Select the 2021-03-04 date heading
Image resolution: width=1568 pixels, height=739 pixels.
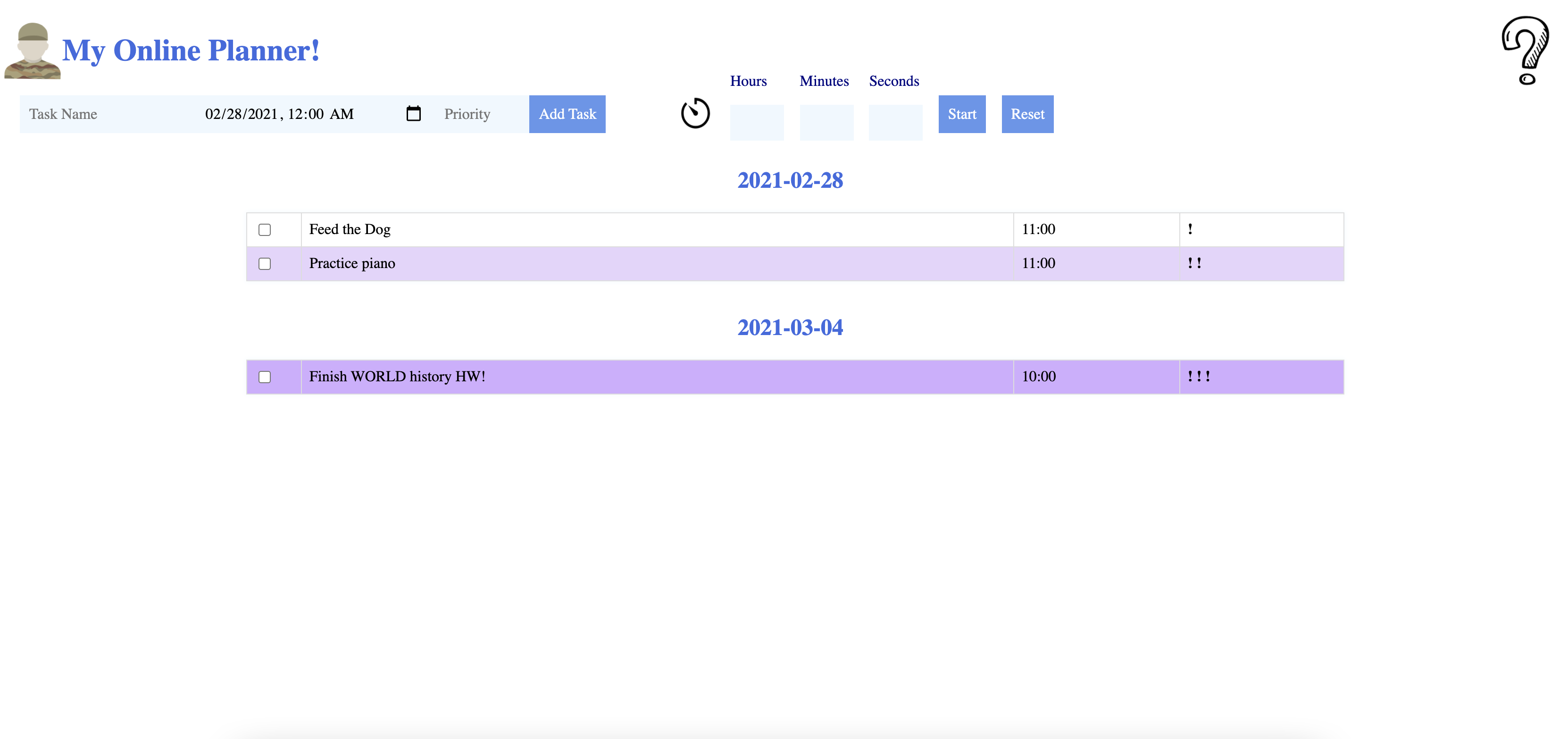coord(790,327)
